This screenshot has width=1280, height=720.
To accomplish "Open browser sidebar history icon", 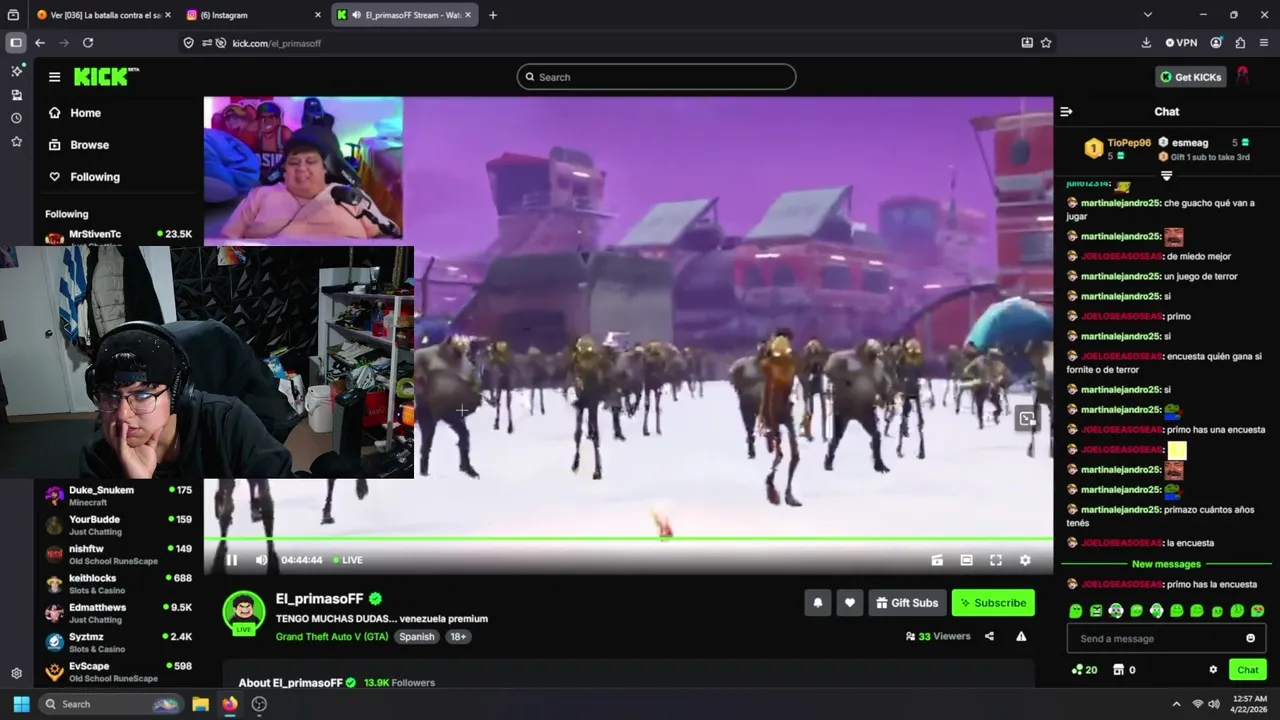I will click(x=16, y=118).
